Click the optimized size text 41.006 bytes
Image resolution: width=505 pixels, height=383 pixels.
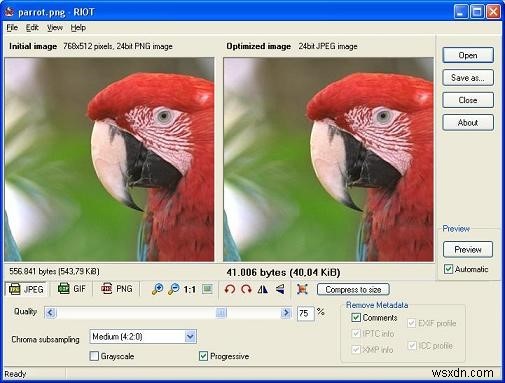[283, 273]
